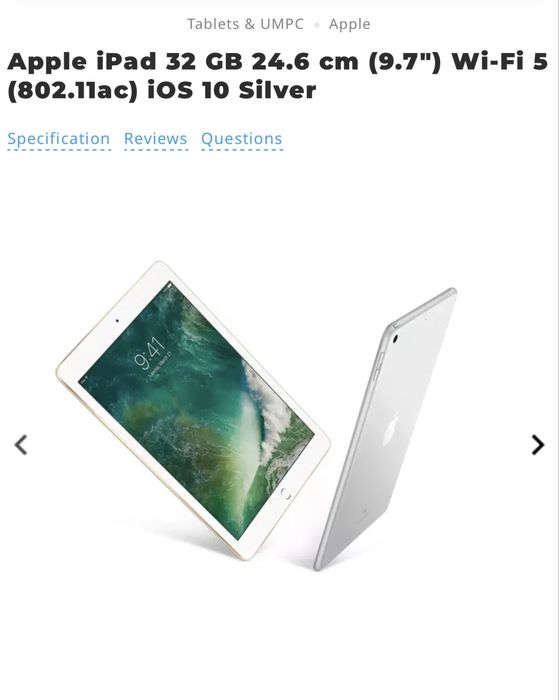Advance to next product image with right chevron
Image resolution: width=559 pixels, height=700 pixels.
(538, 445)
